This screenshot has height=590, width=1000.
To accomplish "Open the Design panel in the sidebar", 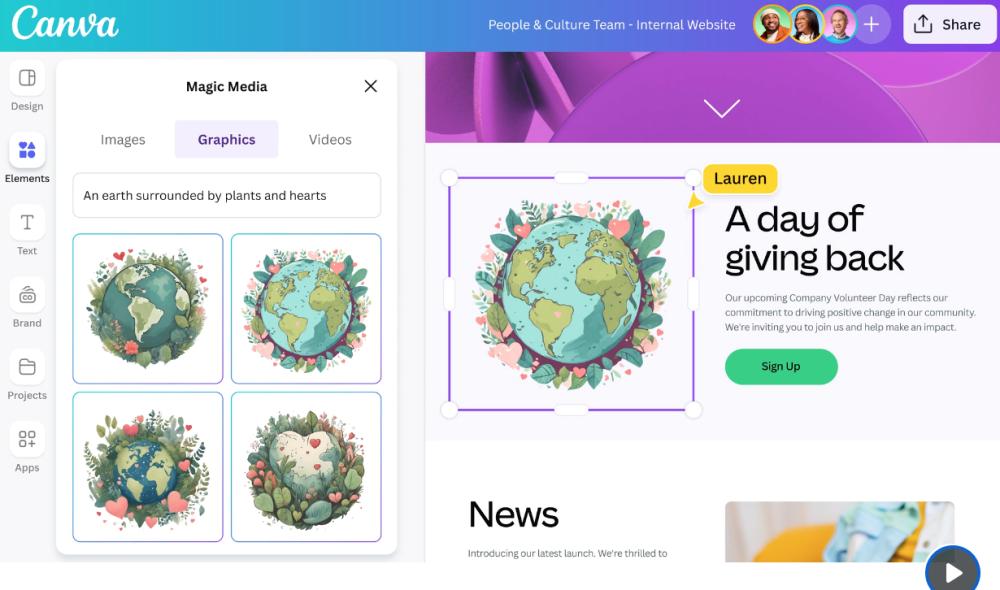I will click(x=27, y=78).
